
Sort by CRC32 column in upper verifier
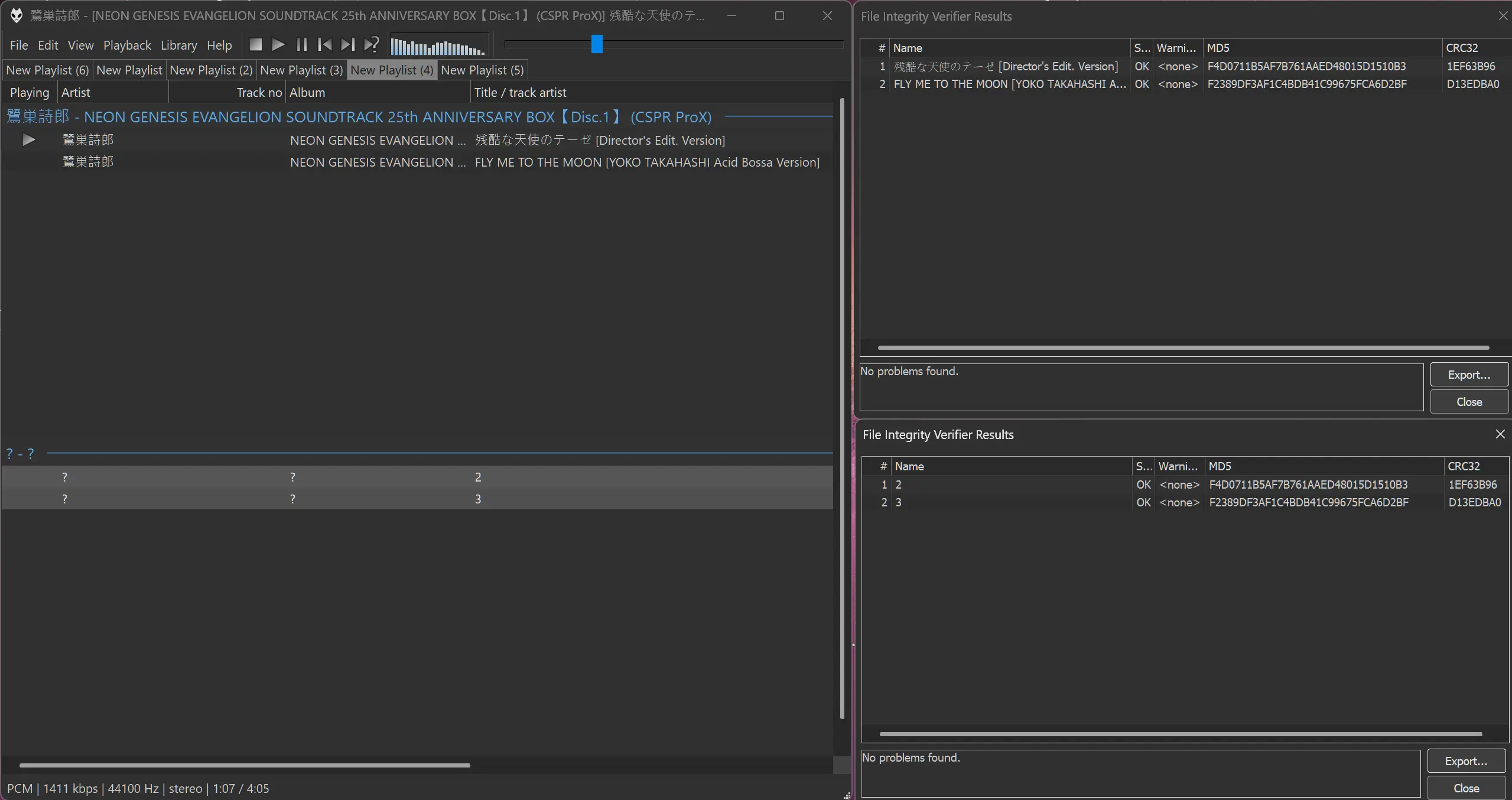point(1476,48)
